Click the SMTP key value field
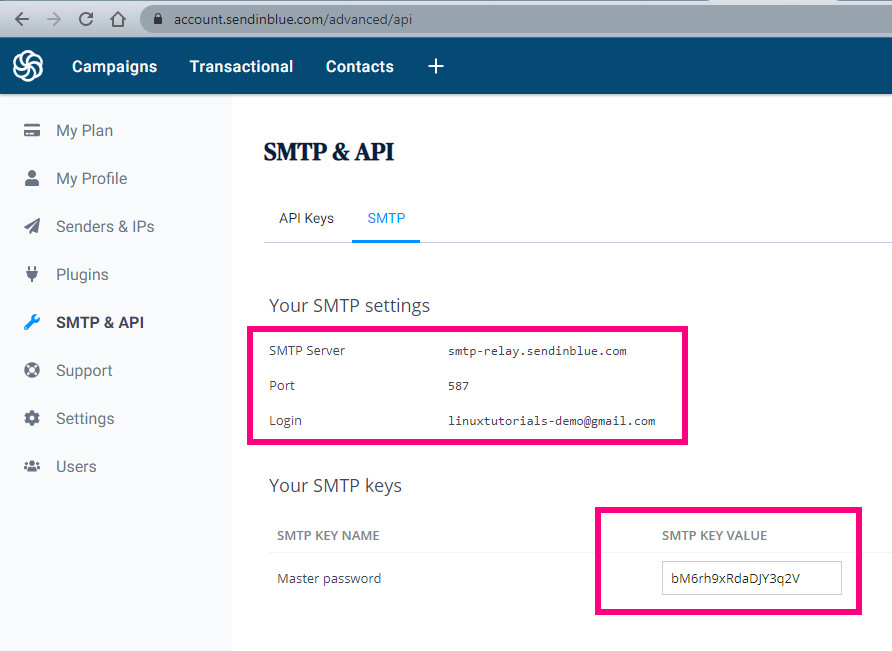The image size is (892, 651). click(x=751, y=578)
